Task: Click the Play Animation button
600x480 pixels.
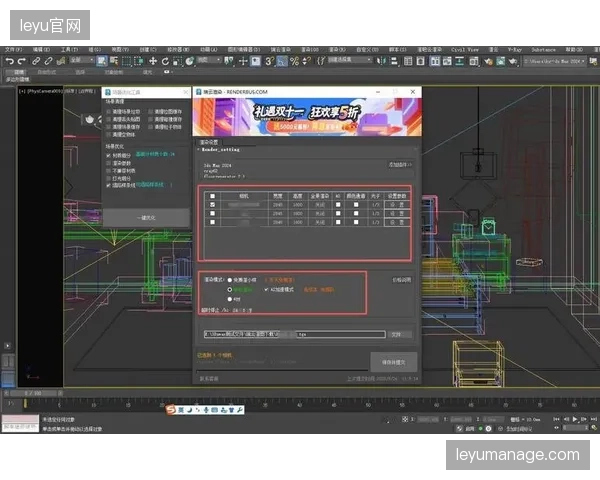Action: (x=574, y=419)
